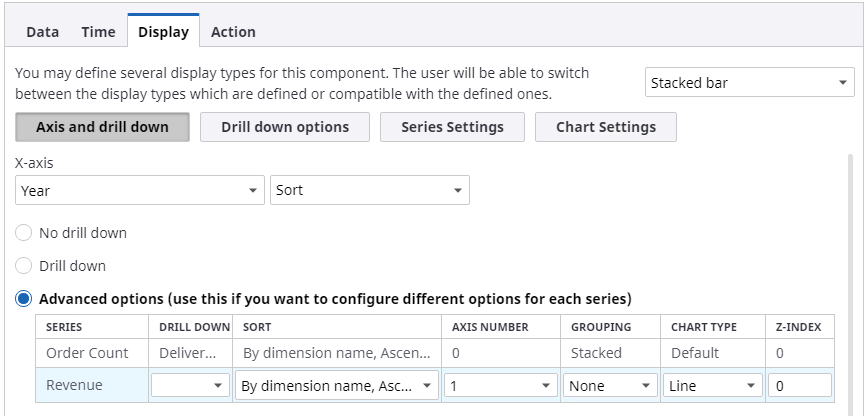Switch to the Action tab
The width and height of the screenshot is (867, 416).
coord(233,32)
